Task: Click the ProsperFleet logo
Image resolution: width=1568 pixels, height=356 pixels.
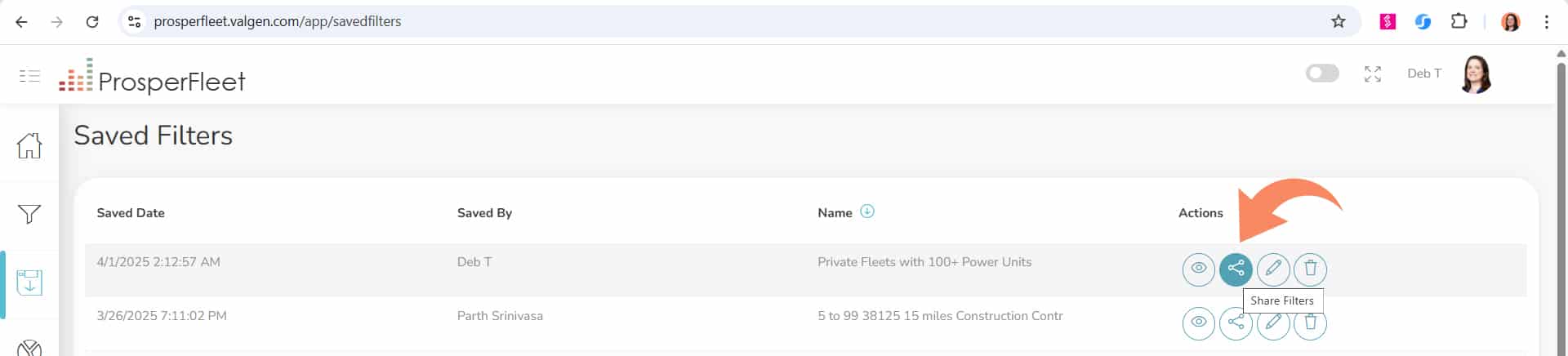Action: point(152,77)
